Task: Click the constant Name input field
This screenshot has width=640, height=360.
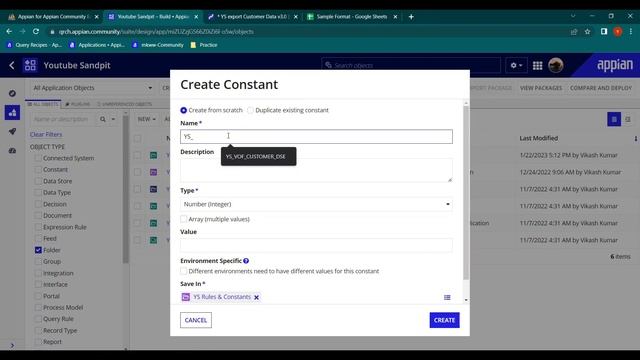Action: 316,137
